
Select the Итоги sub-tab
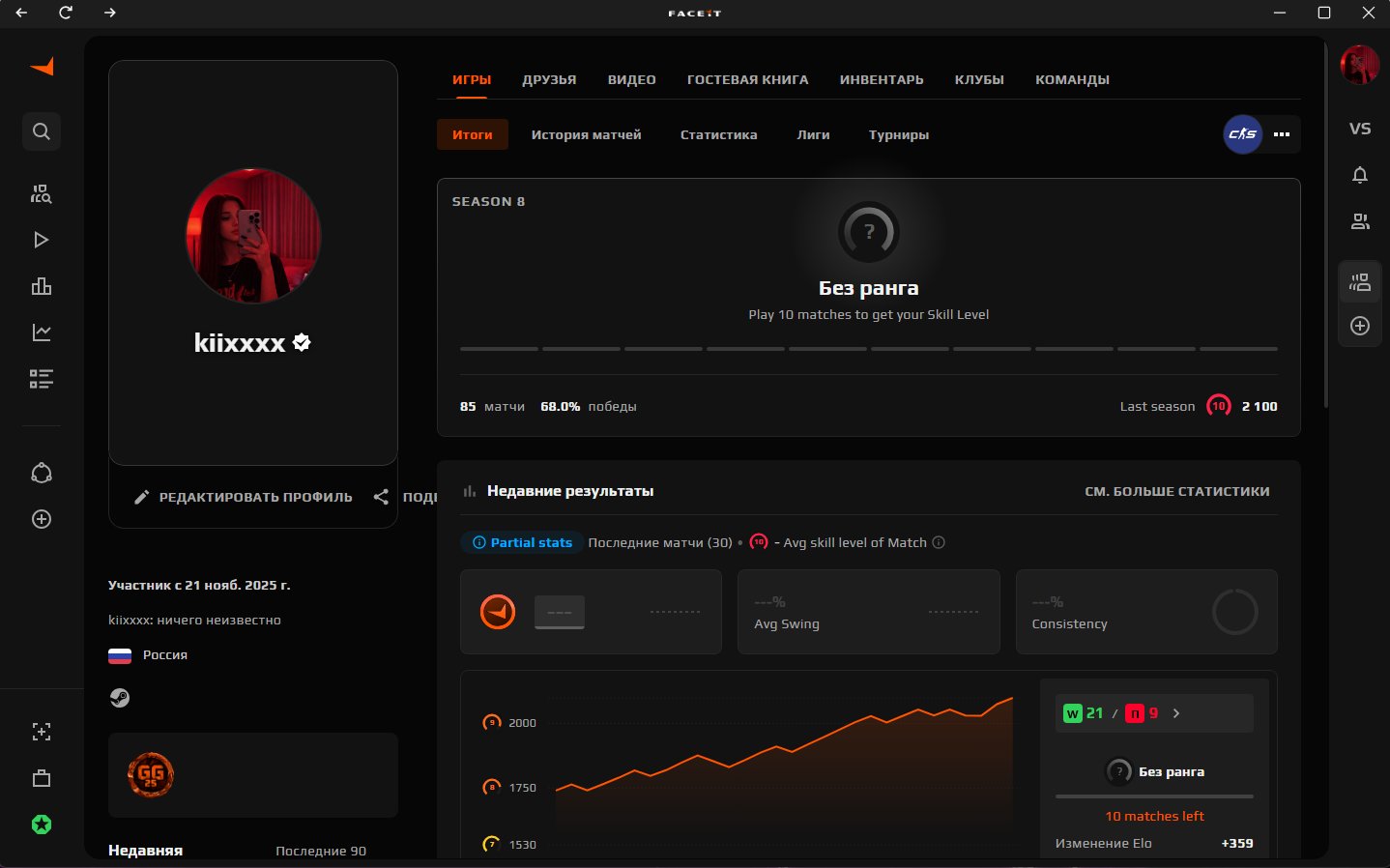point(473,134)
